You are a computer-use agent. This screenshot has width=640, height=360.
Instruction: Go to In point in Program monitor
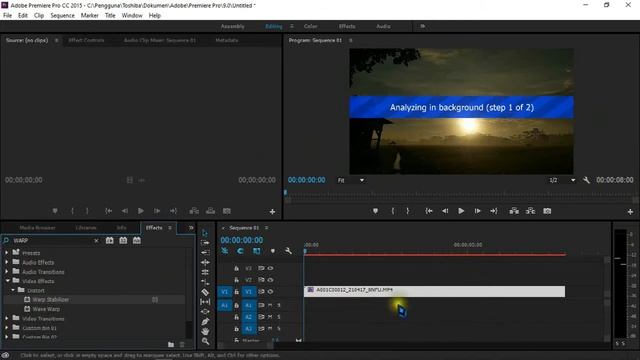[x=429, y=211]
